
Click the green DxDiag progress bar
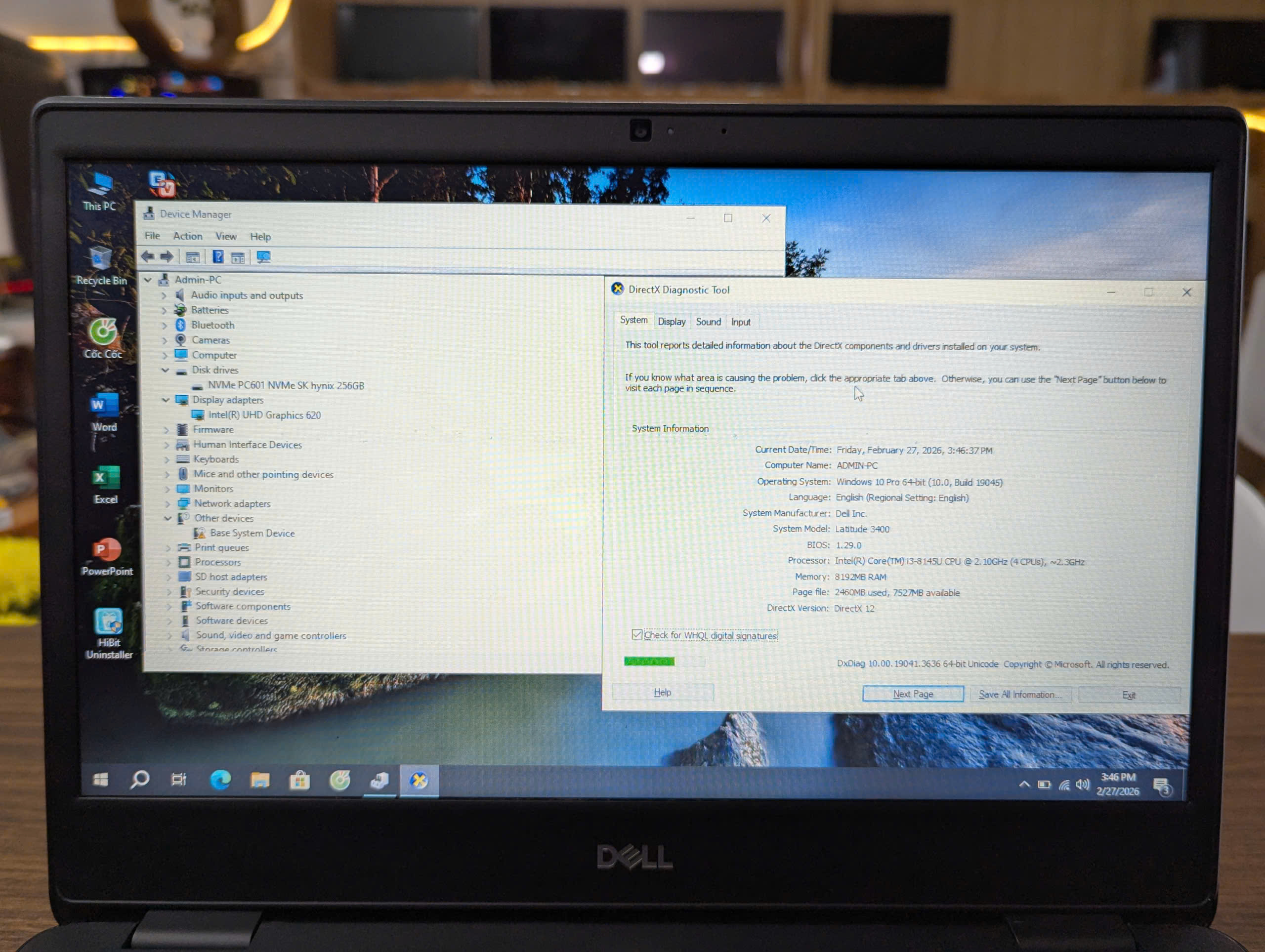(649, 661)
